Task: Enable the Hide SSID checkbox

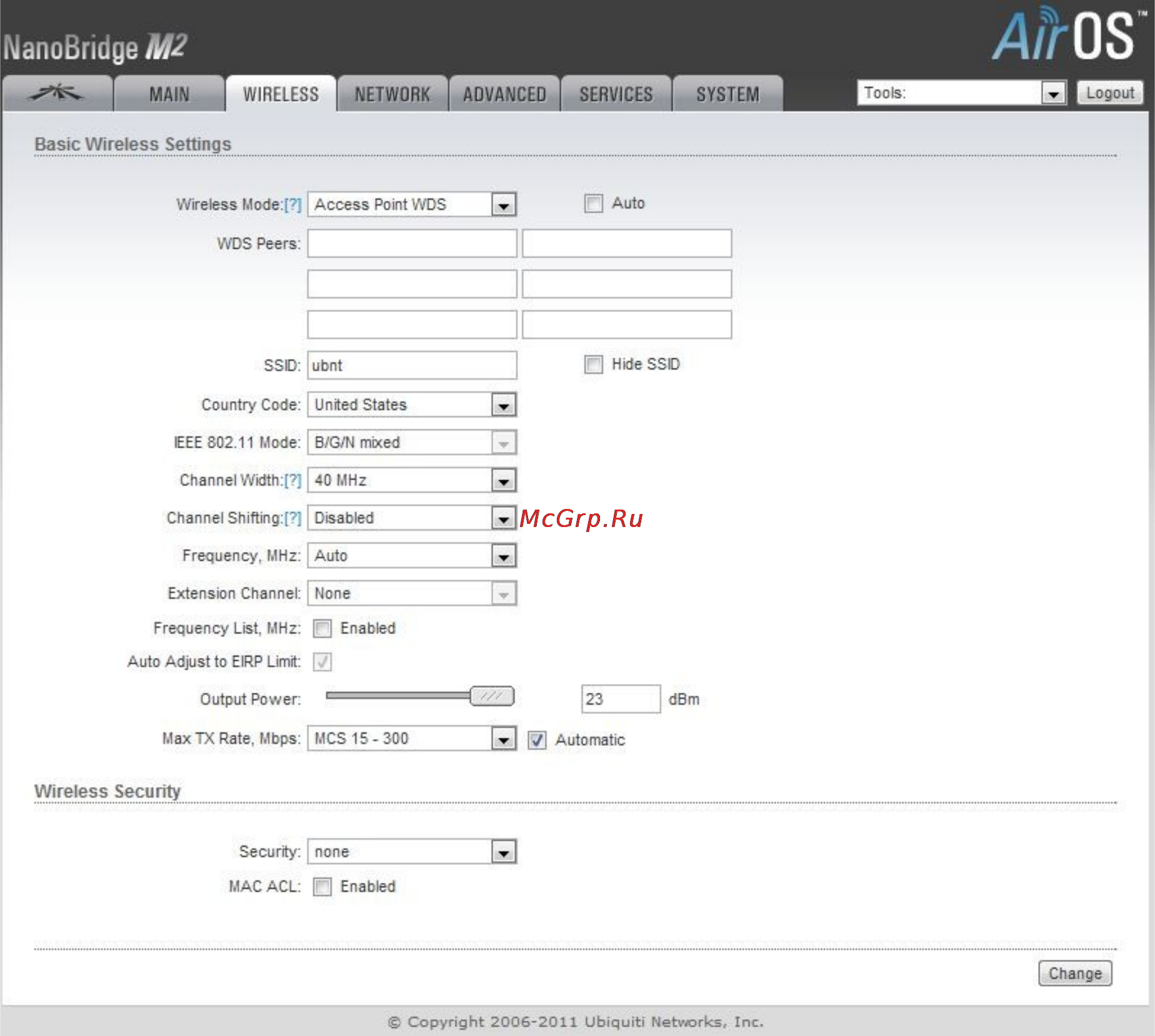Action: (593, 365)
